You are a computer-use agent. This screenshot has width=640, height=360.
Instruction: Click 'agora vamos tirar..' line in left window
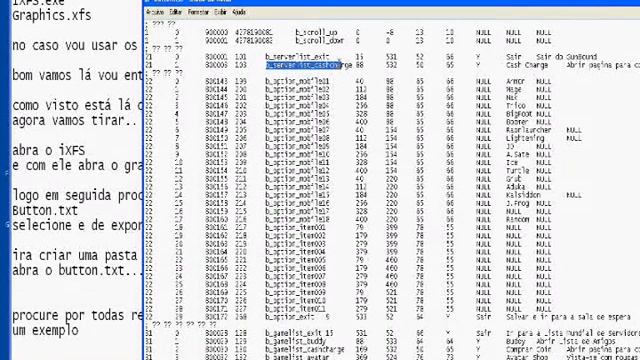[x=74, y=121]
